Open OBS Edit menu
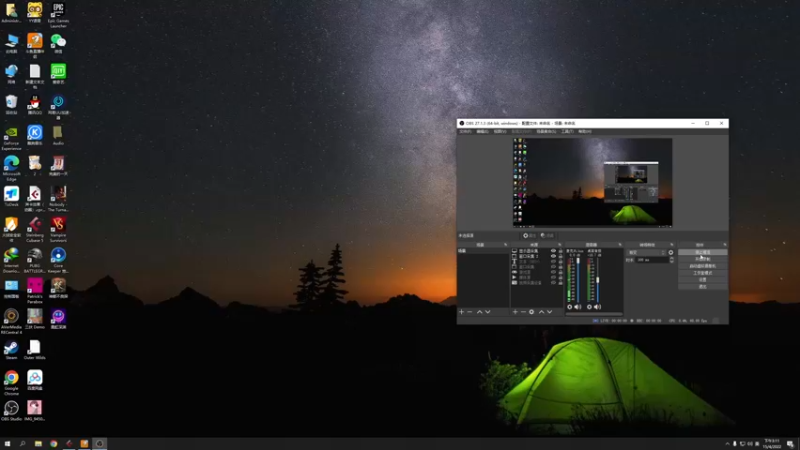Viewport: 800px width, 450px height. 482,131
